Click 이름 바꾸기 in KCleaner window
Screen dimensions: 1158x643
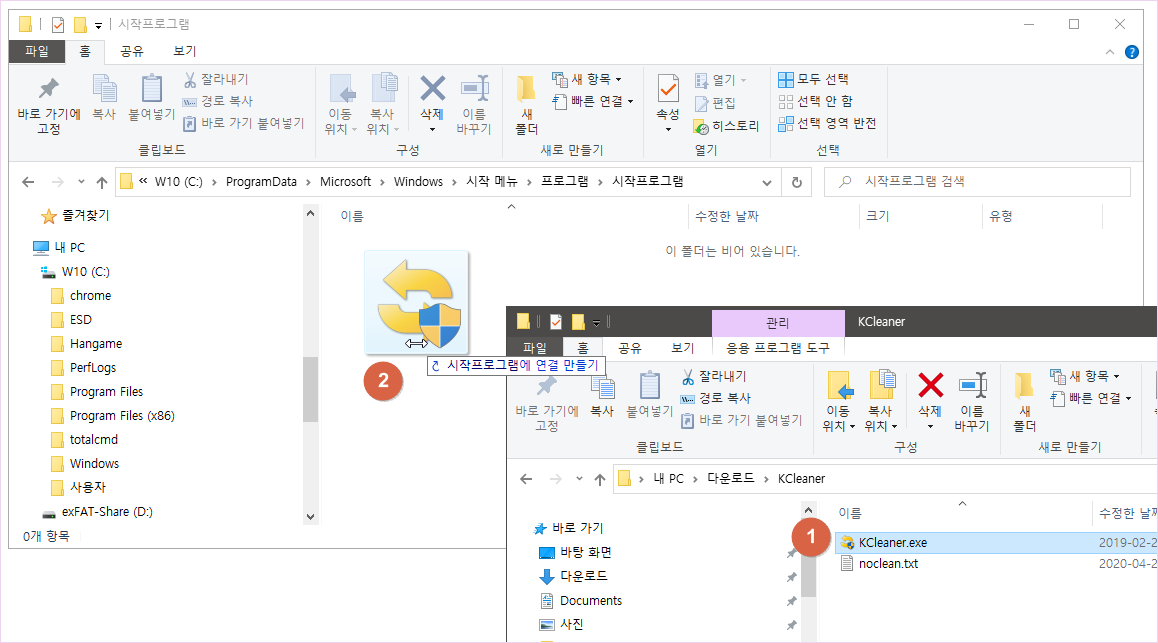972,402
